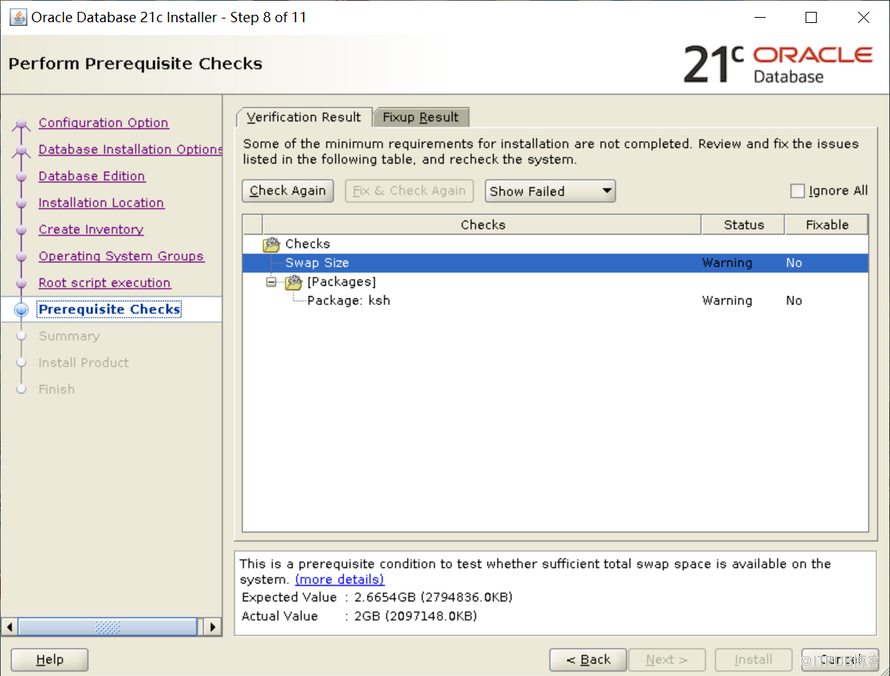This screenshot has width=890, height=676.
Task: Go to the Database Edition step
Action: pos(92,176)
